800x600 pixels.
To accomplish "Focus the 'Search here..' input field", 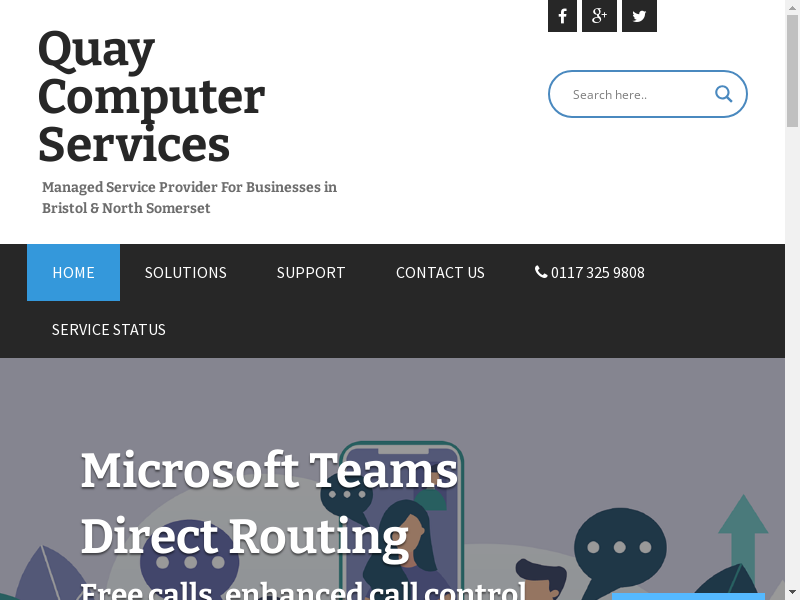I will point(635,94).
